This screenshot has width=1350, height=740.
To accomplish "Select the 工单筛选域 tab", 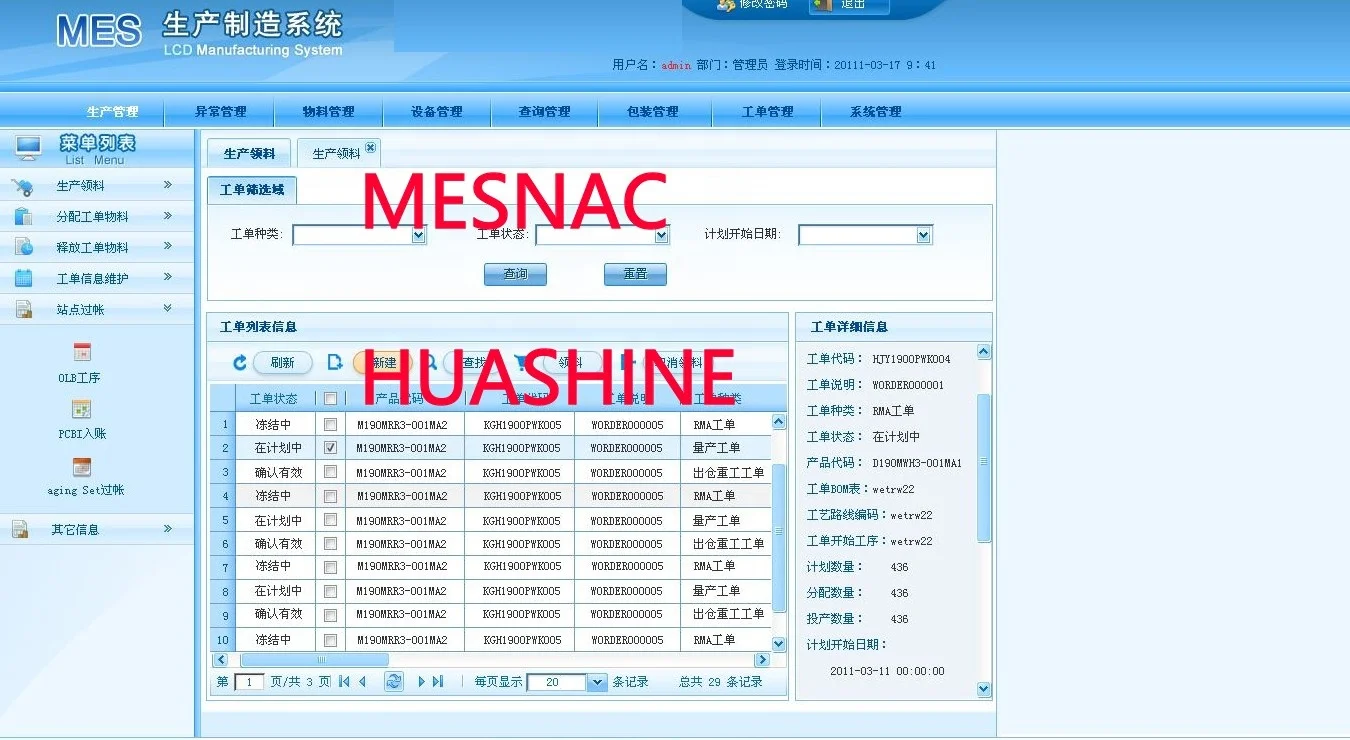I will [x=252, y=190].
